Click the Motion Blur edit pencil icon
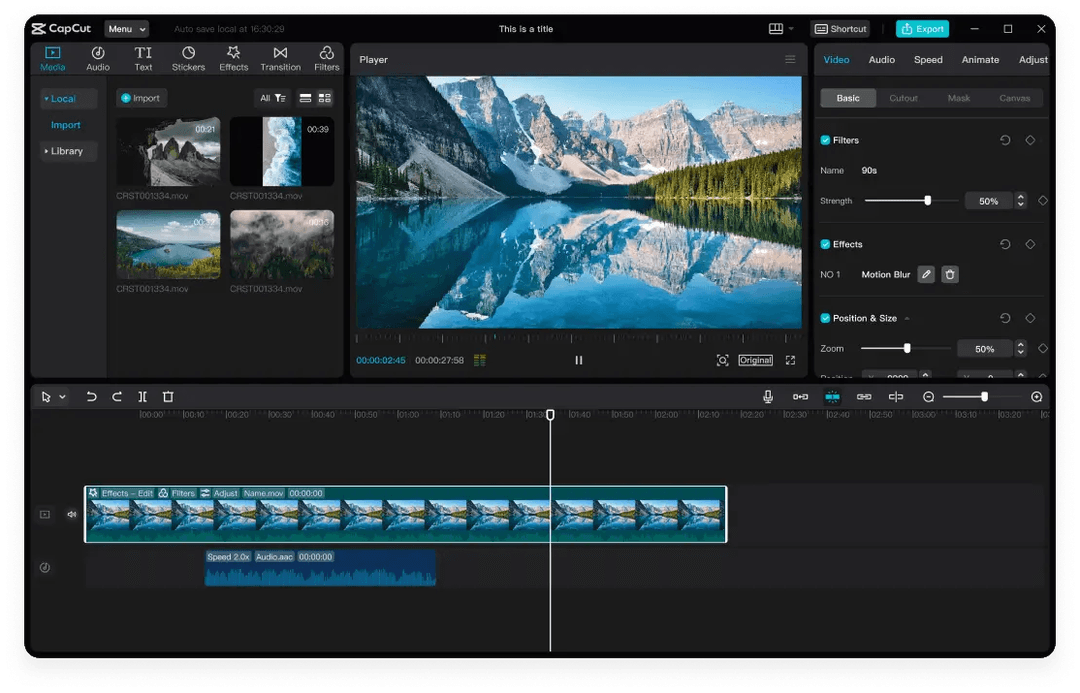 click(x=925, y=274)
